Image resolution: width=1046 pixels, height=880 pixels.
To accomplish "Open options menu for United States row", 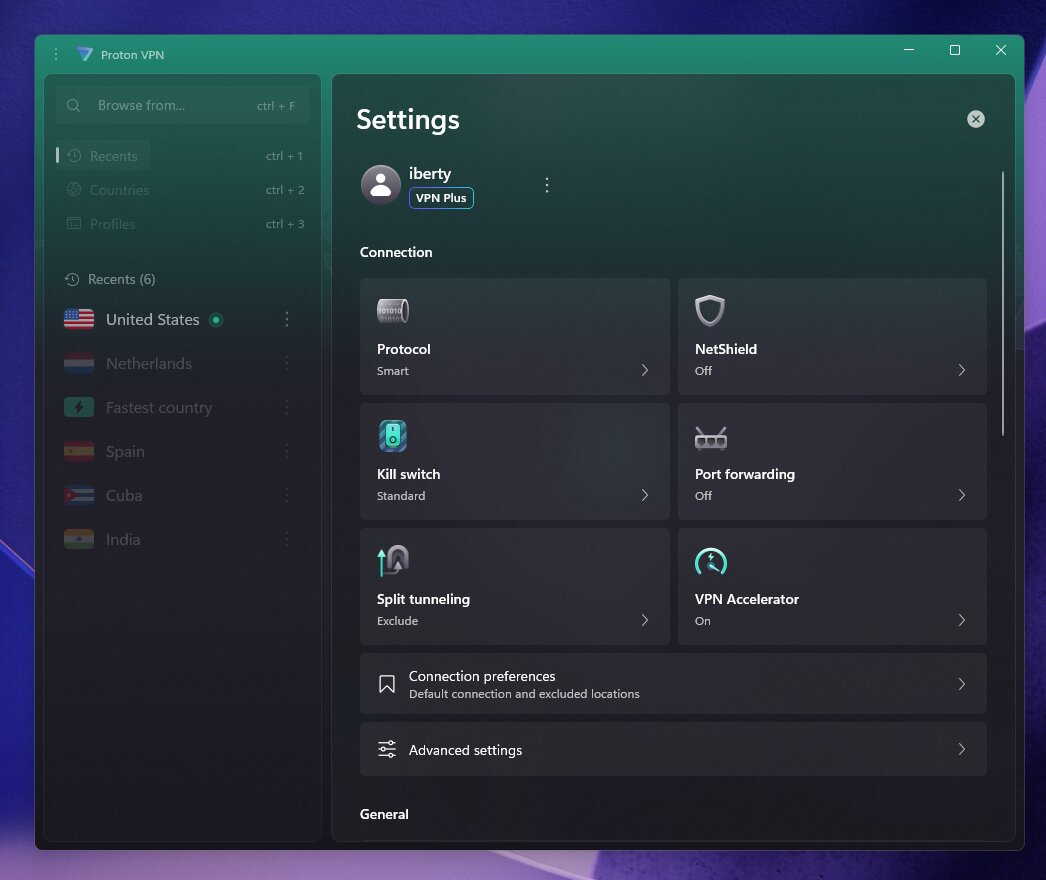I will 287,320.
